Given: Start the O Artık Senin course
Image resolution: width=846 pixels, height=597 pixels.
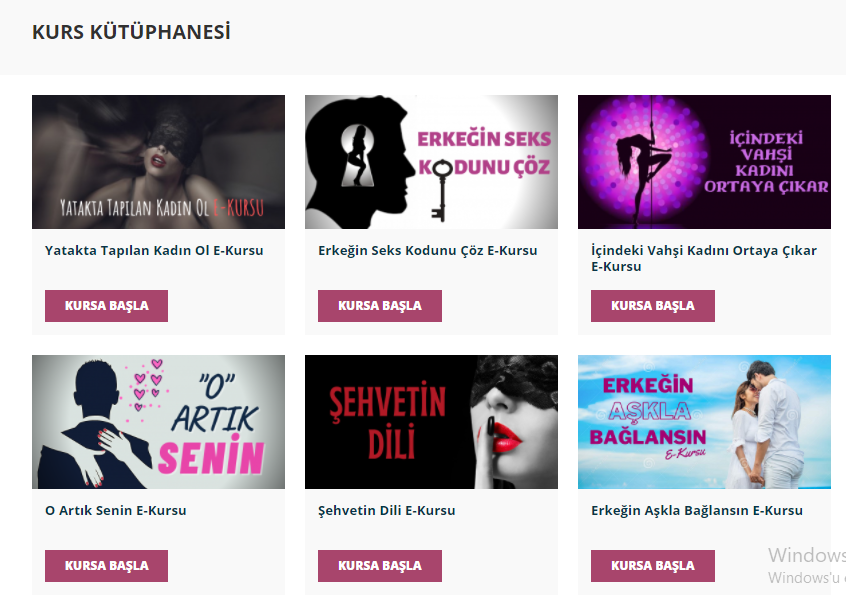Looking at the screenshot, I should [106, 566].
